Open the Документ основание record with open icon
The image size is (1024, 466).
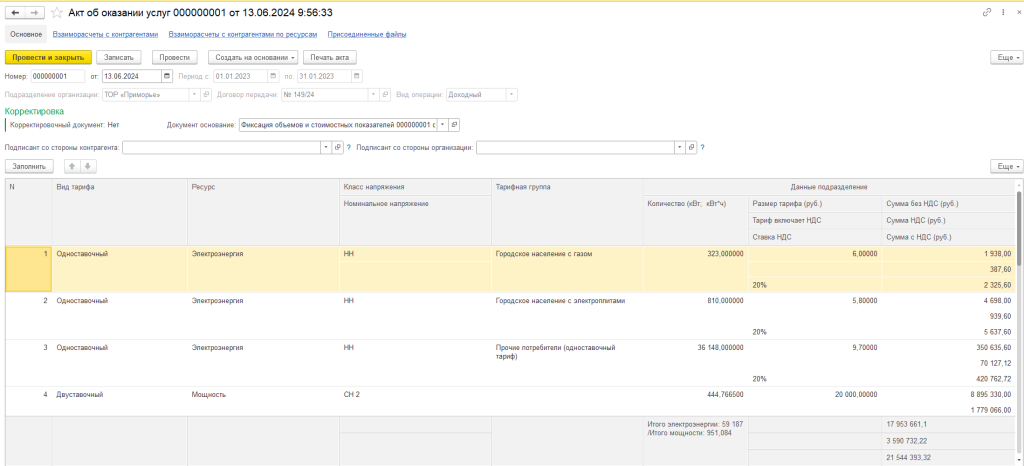coord(454,125)
